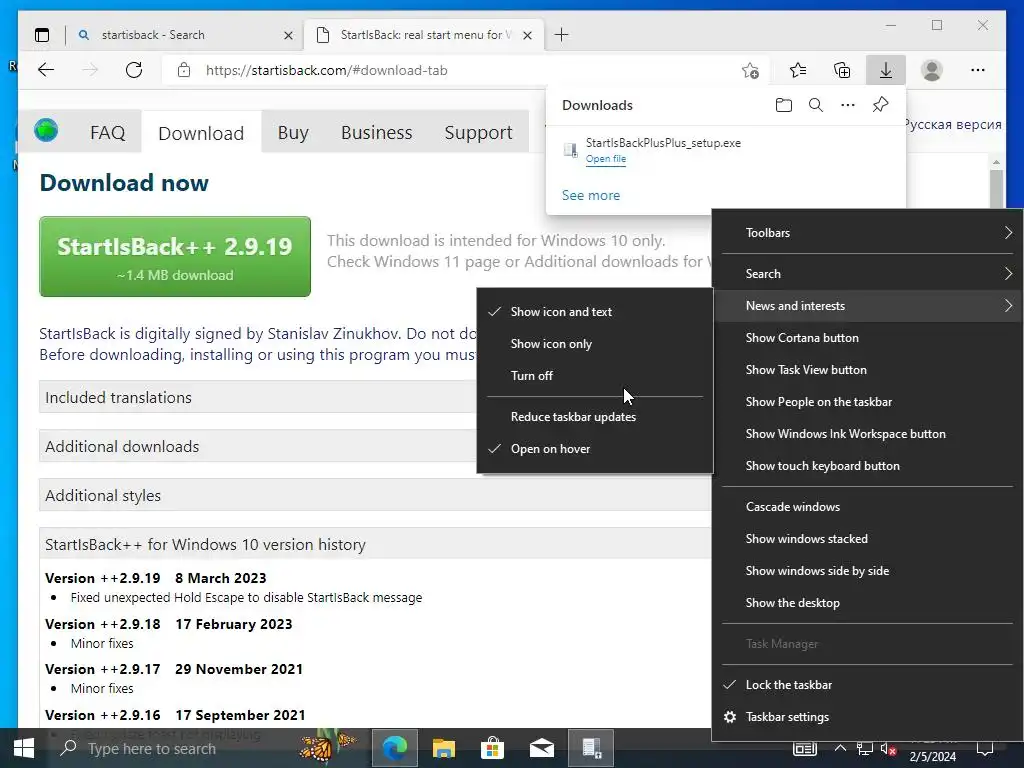Open the profile avatar icon

[932, 70]
